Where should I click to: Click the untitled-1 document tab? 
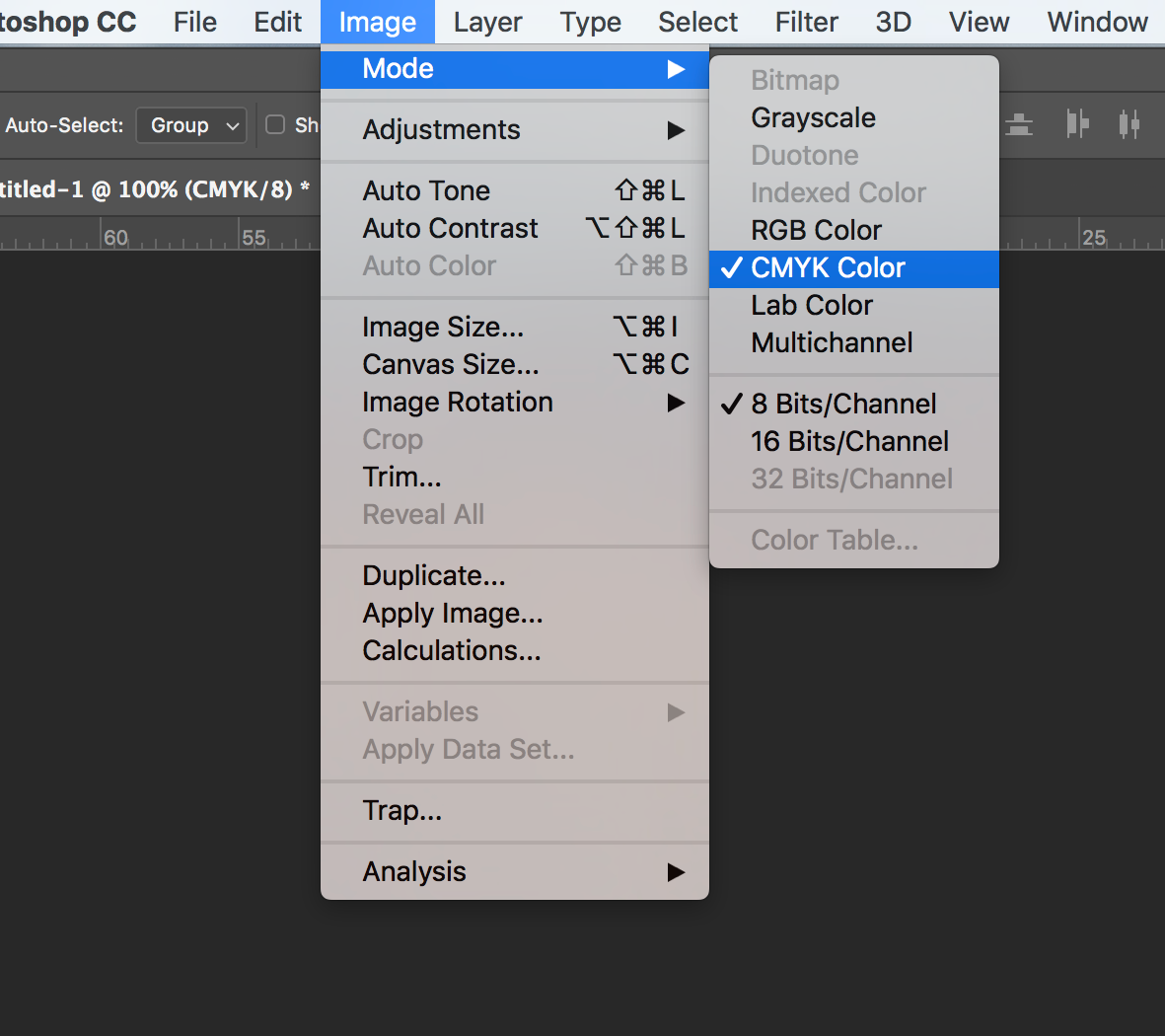coord(148,189)
